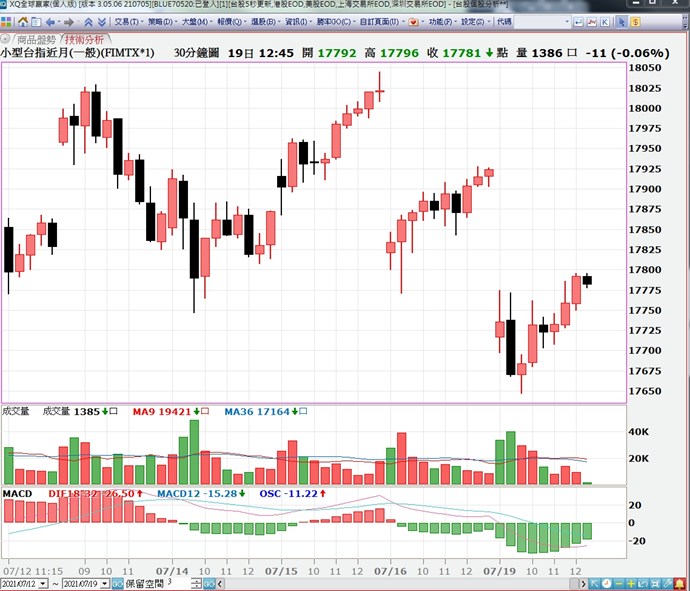The height and width of the screenshot is (591, 690).
Task: Click the pencil edit icon in the bottom toolbar
Action: (668, 584)
